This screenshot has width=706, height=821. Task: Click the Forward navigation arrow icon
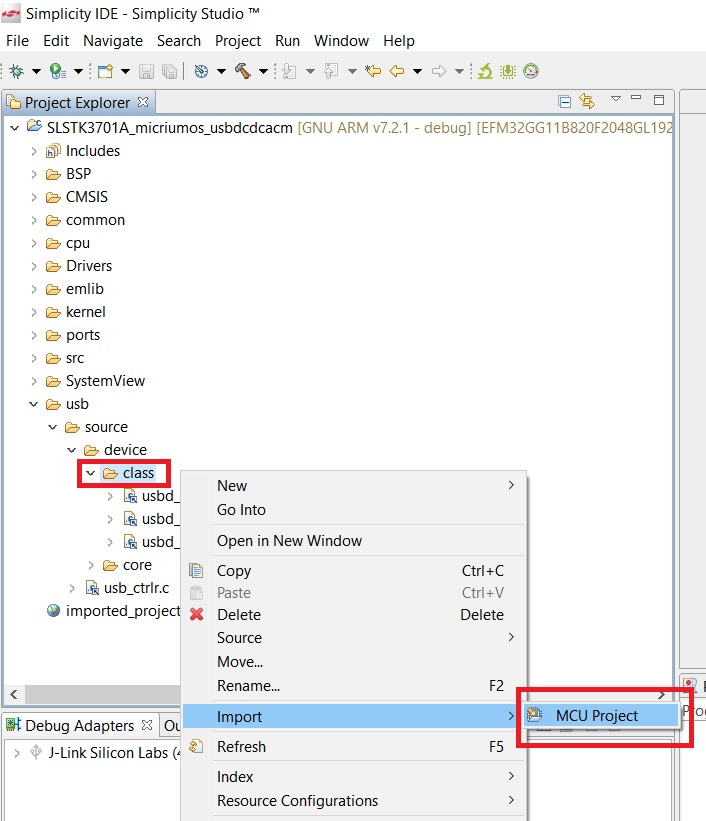click(x=439, y=71)
